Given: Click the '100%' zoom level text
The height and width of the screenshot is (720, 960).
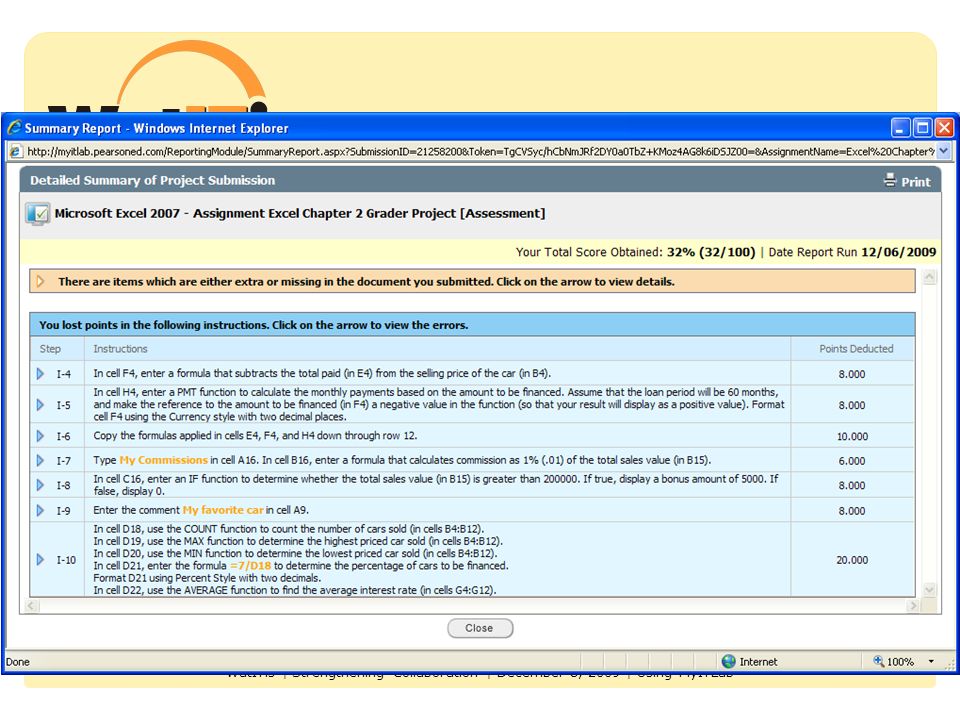Looking at the screenshot, I should [900, 662].
